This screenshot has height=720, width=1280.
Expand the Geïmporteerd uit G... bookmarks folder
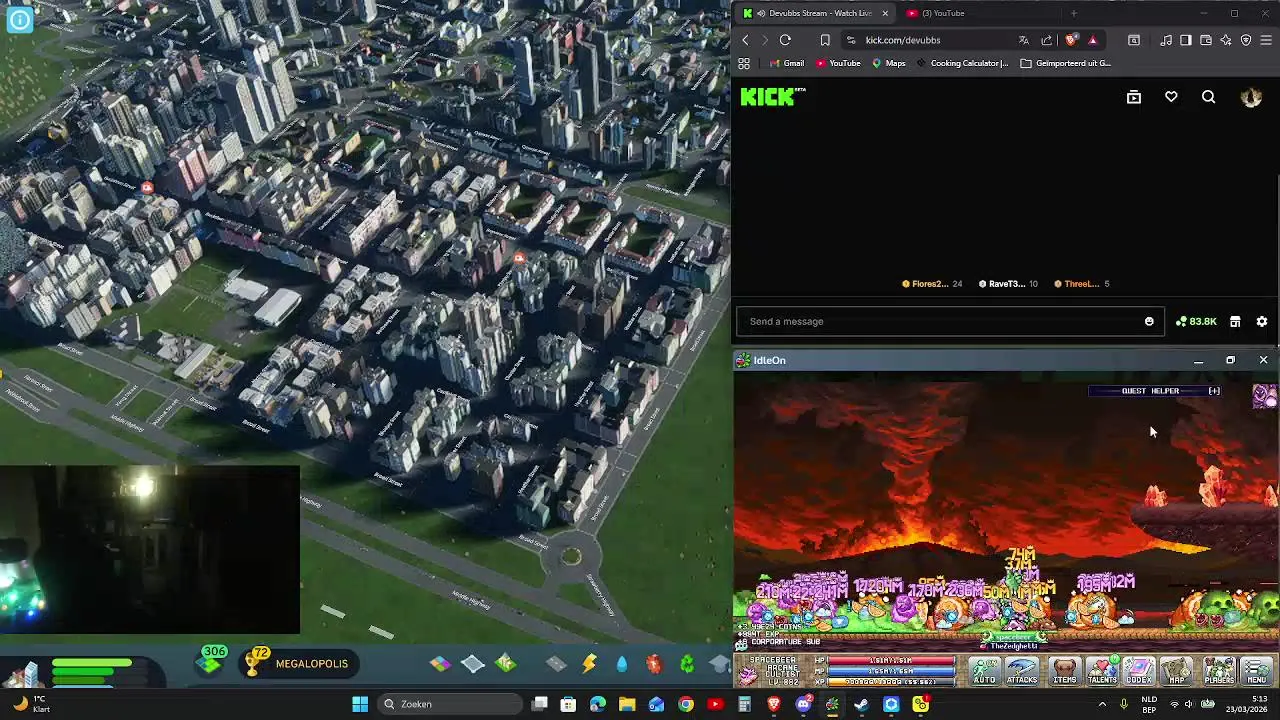click(x=1066, y=63)
